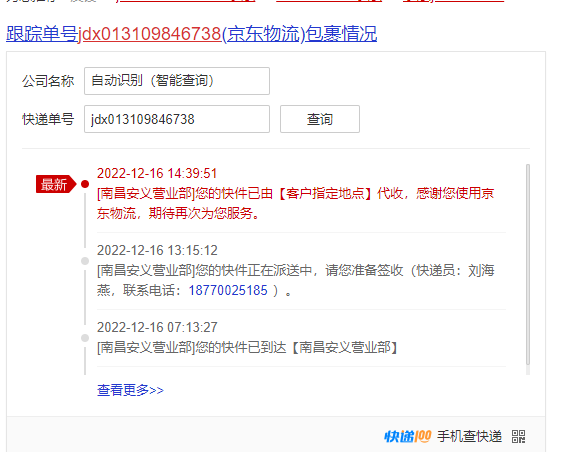Click the 快递单号 label
584x452 pixels.
click(48, 119)
